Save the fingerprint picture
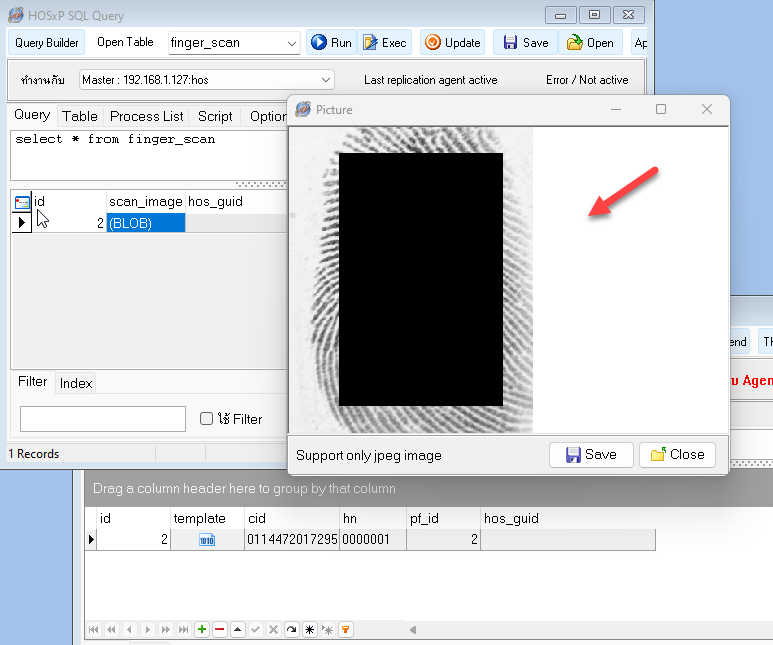This screenshot has width=773, height=645. pyautogui.click(x=590, y=454)
